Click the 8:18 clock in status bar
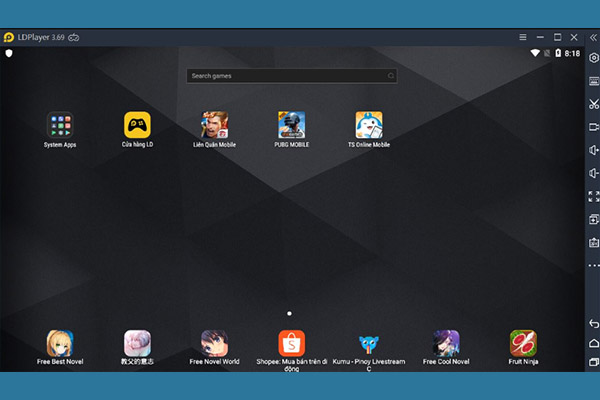600x400 pixels. [x=572, y=53]
